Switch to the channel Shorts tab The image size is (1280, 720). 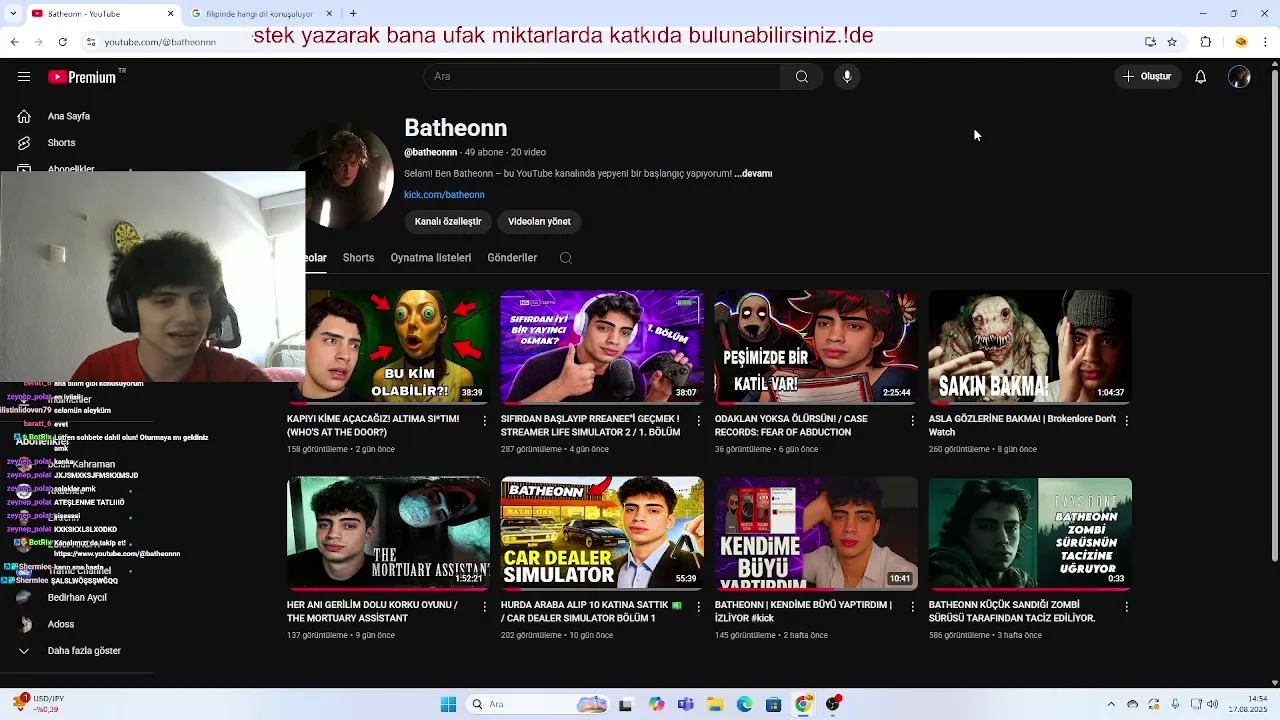pyautogui.click(x=358, y=258)
